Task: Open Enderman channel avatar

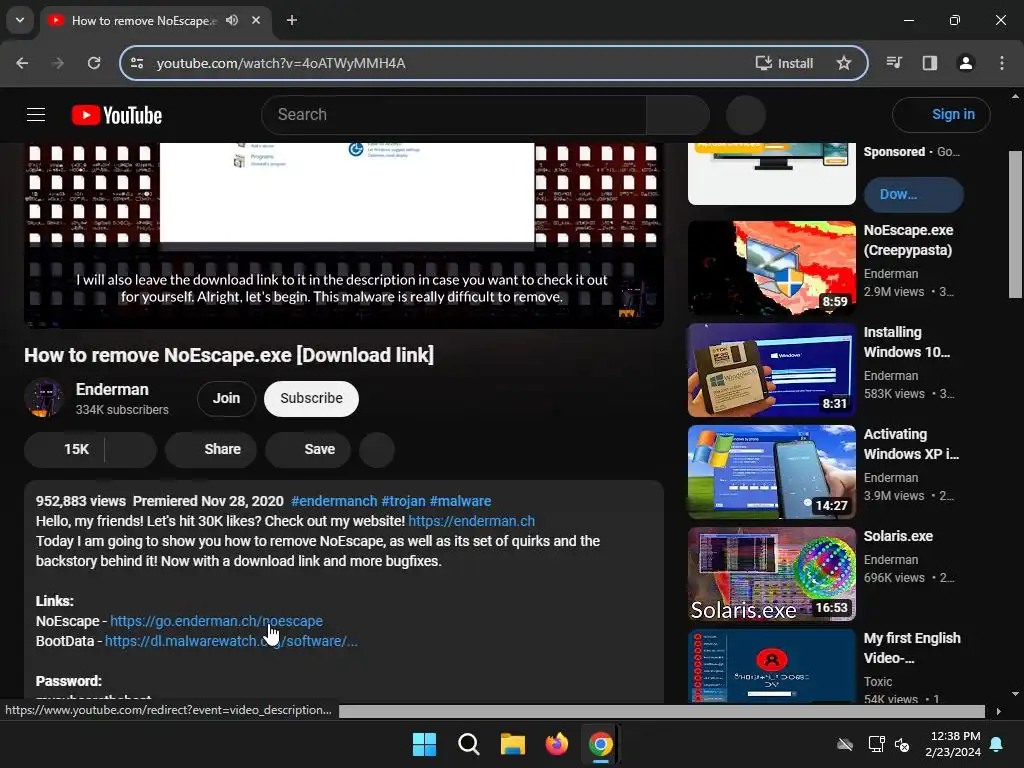Action: [x=44, y=398]
